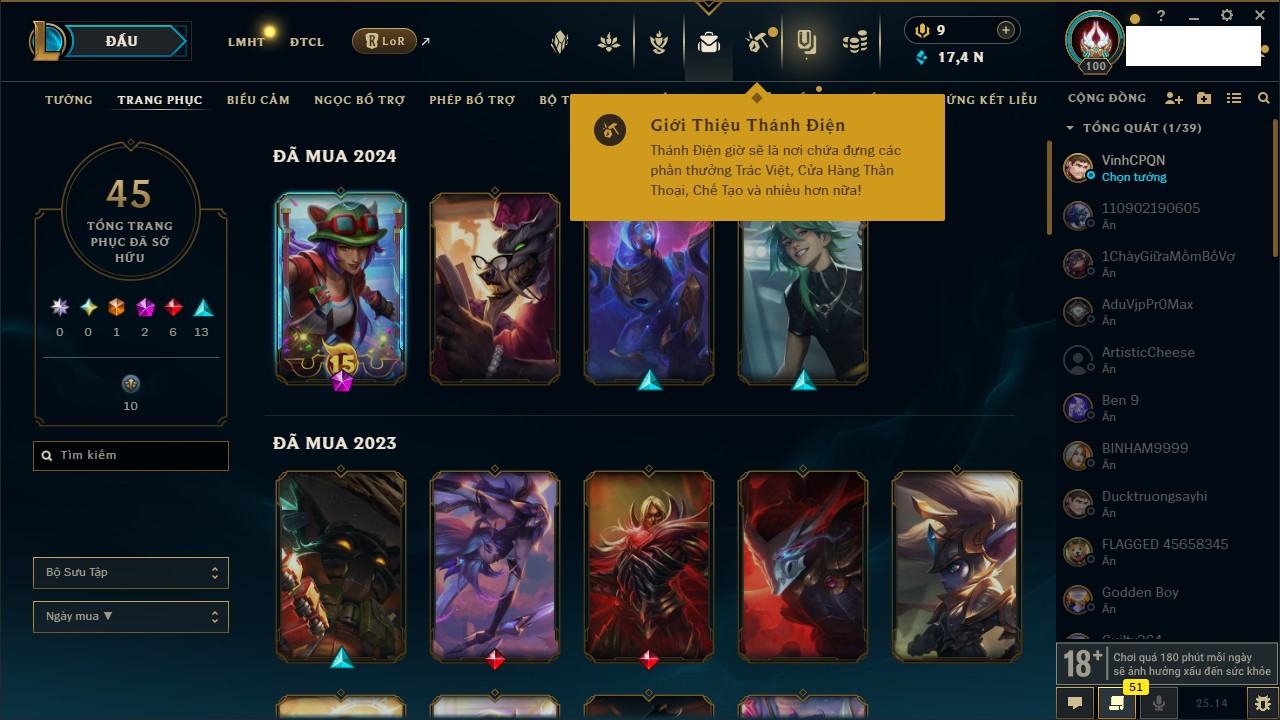1280x720 pixels.
Task: Open the friends list view options icon
Action: (1234, 99)
